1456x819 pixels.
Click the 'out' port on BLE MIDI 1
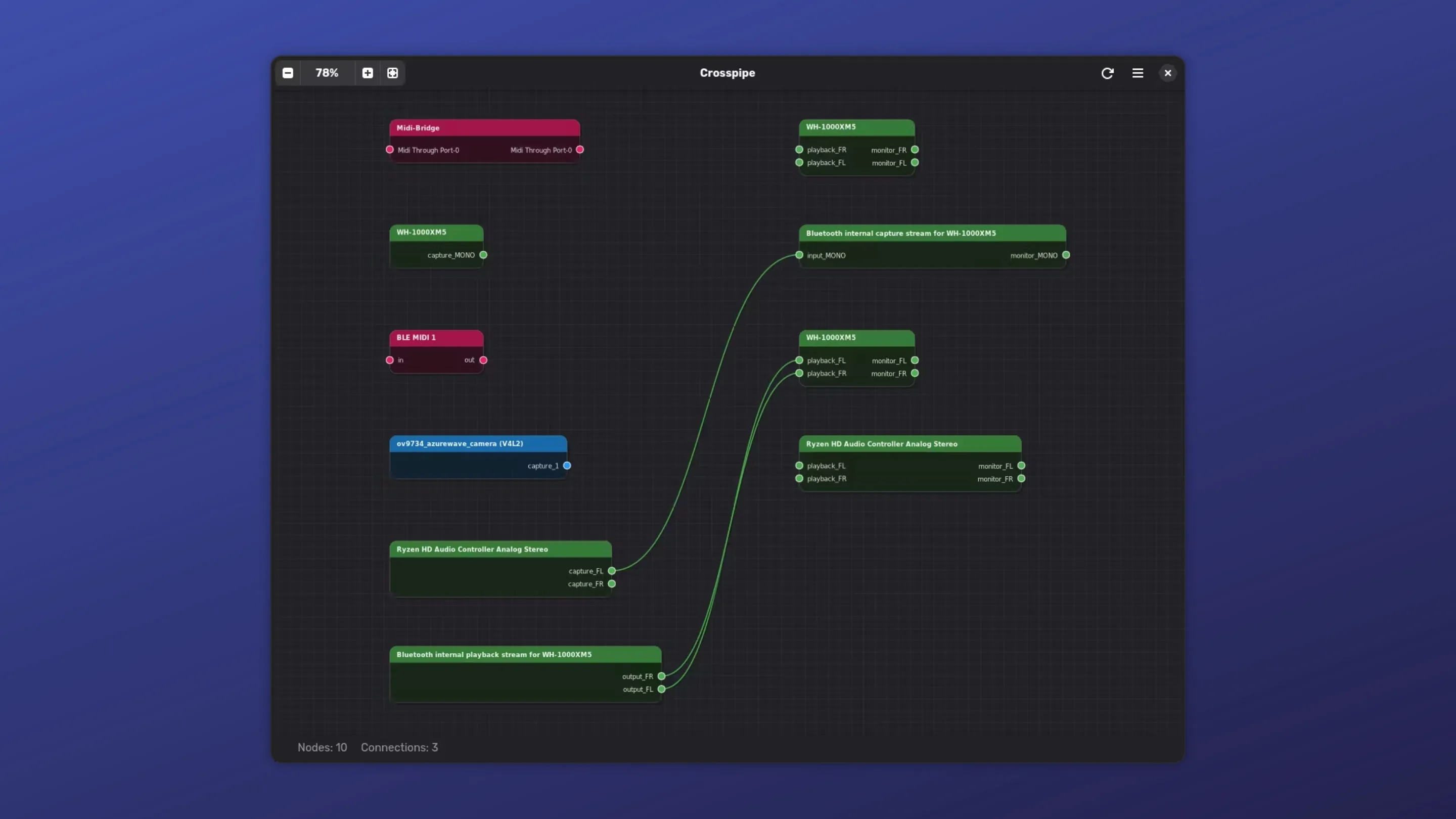tap(483, 360)
